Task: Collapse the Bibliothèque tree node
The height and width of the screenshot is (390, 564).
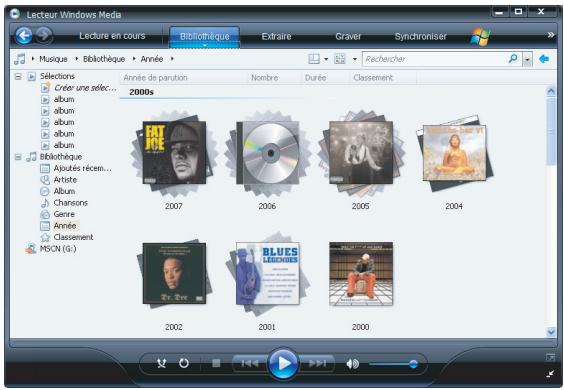Action: coord(18,157)
